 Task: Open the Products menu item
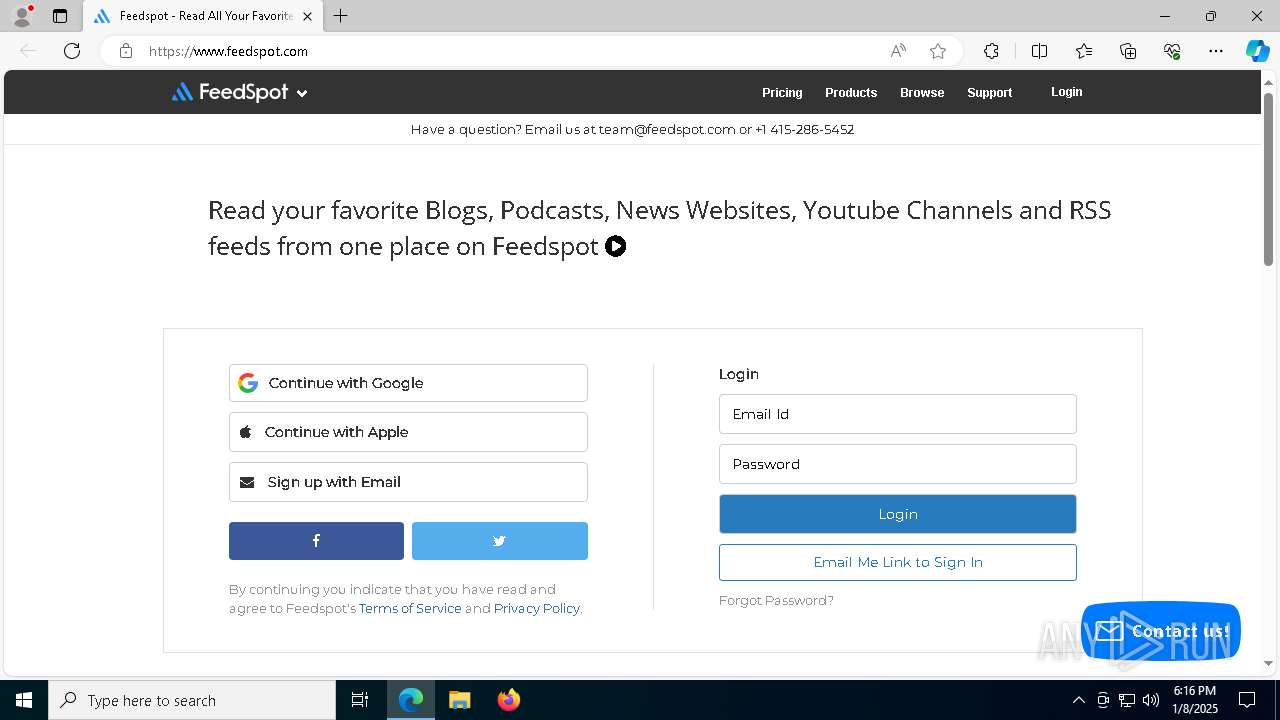851,92
